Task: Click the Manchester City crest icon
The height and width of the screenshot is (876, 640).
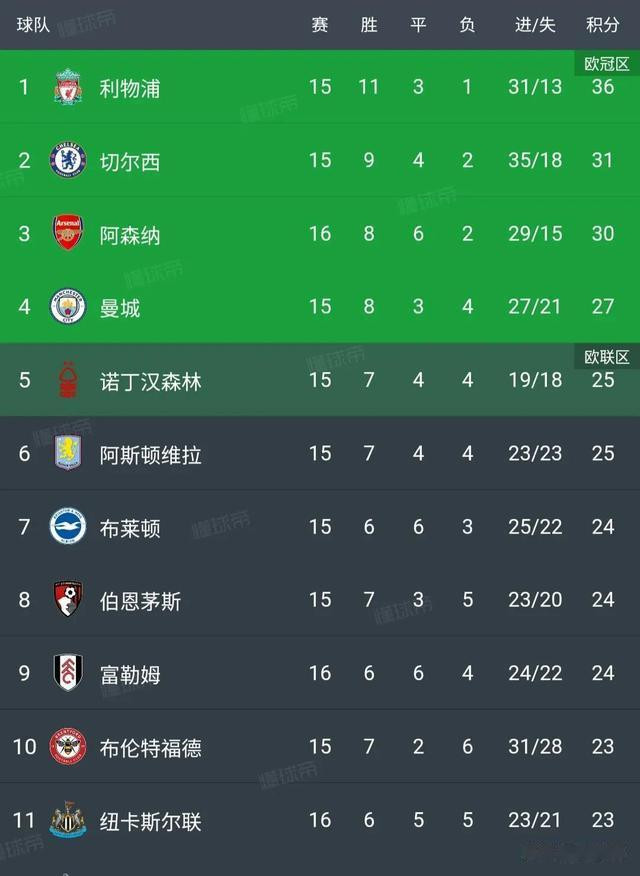Action: pyautogui.click(x=68, y=307)
